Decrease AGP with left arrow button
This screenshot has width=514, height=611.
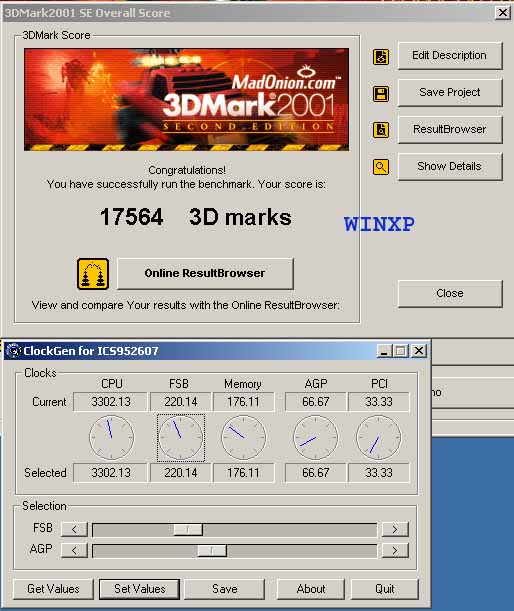click(x=74, y=550)
